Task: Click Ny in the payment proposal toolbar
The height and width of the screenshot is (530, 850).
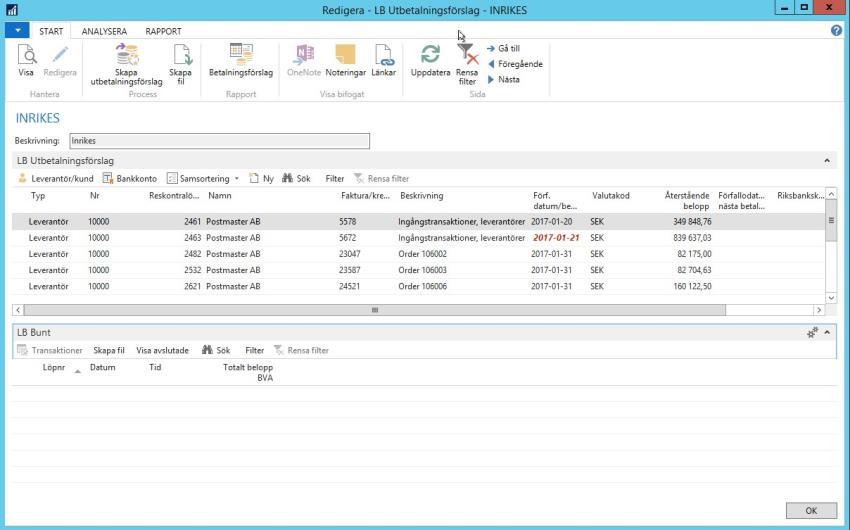Action: coord(261,178)
